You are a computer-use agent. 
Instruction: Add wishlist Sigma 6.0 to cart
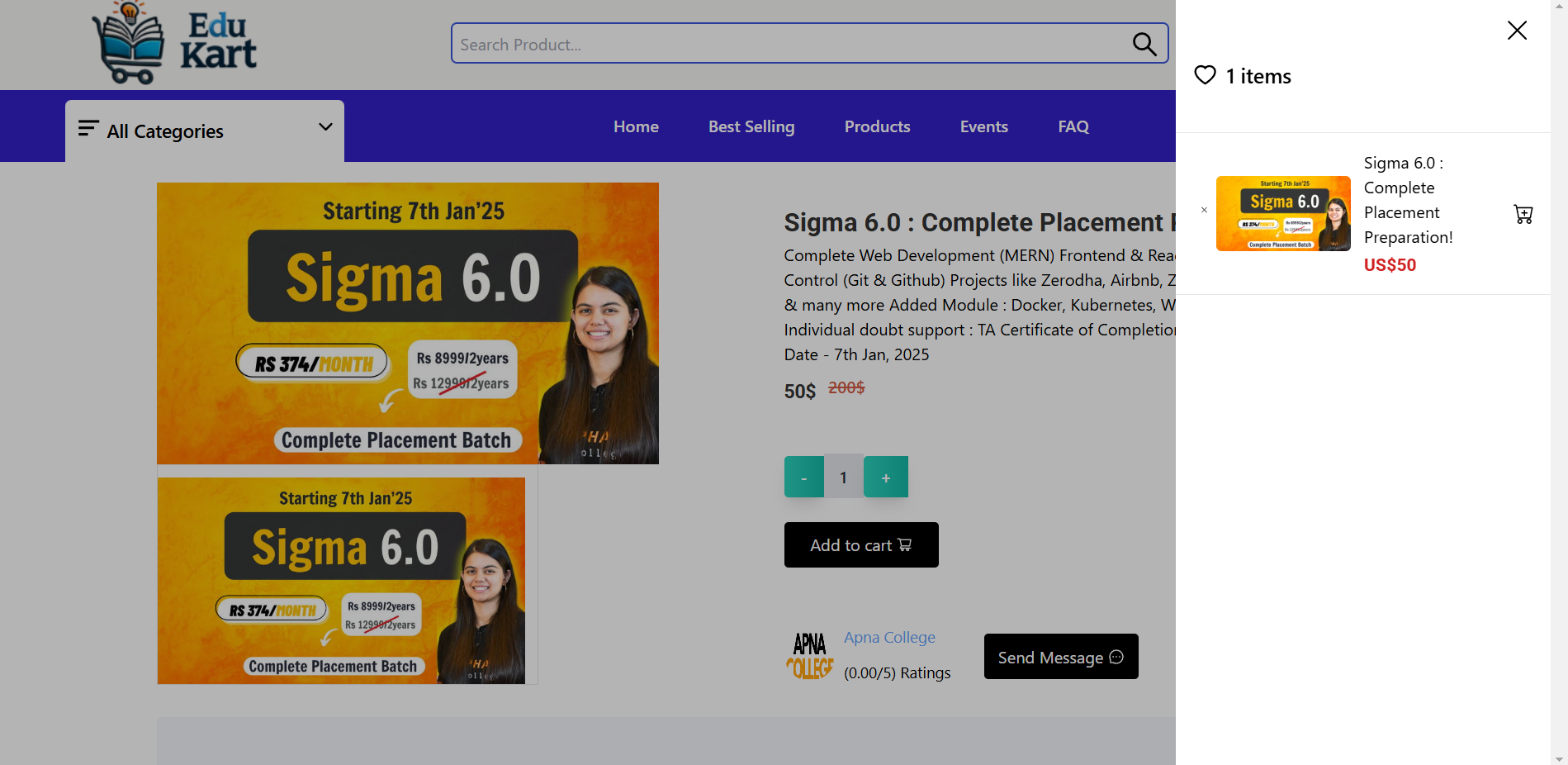pyautogui.click(x=1523, y=214)
